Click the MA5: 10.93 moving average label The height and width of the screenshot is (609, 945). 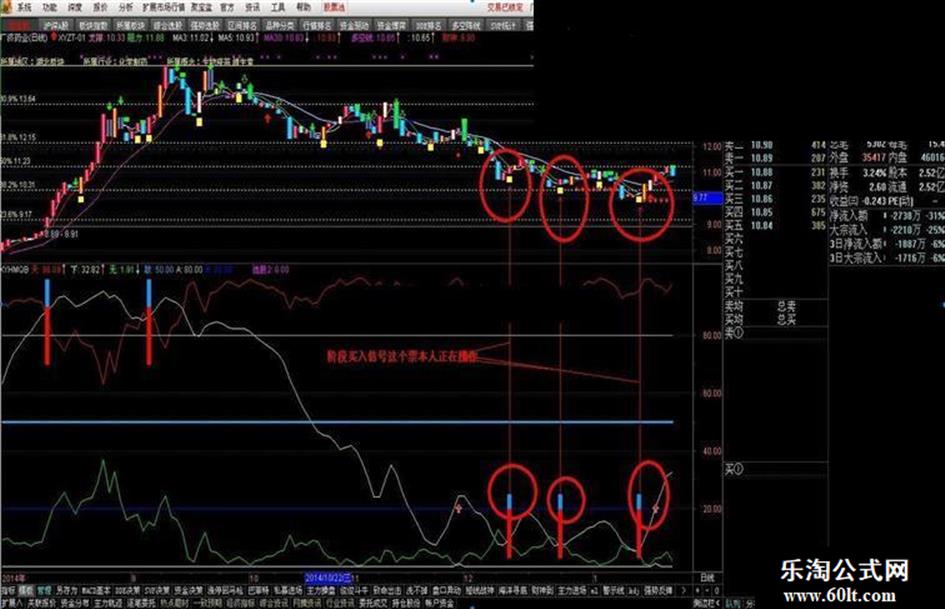click(x=236, y=38)
